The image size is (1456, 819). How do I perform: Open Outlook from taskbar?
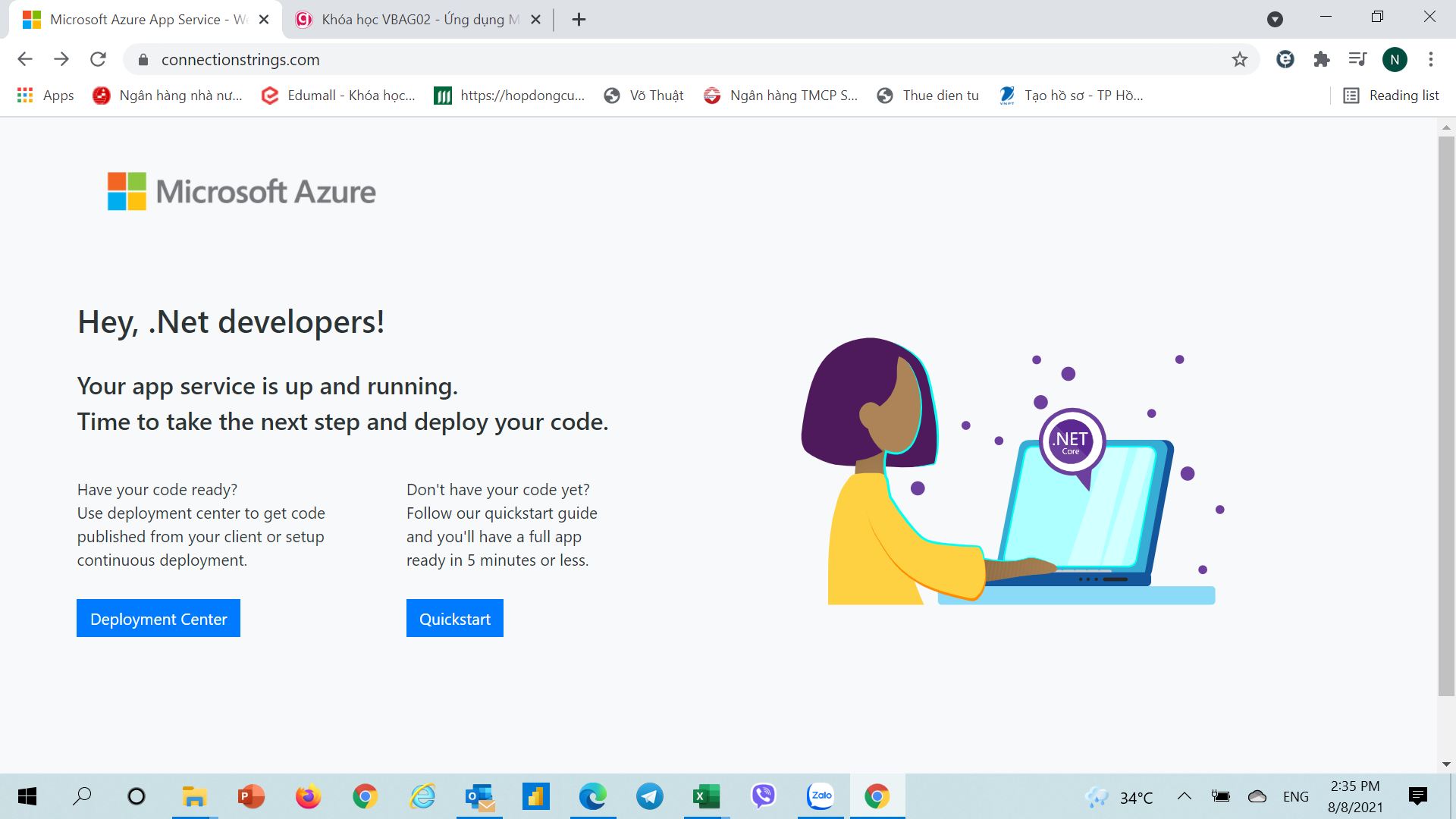pyautogui.click(x=479, y=796)
